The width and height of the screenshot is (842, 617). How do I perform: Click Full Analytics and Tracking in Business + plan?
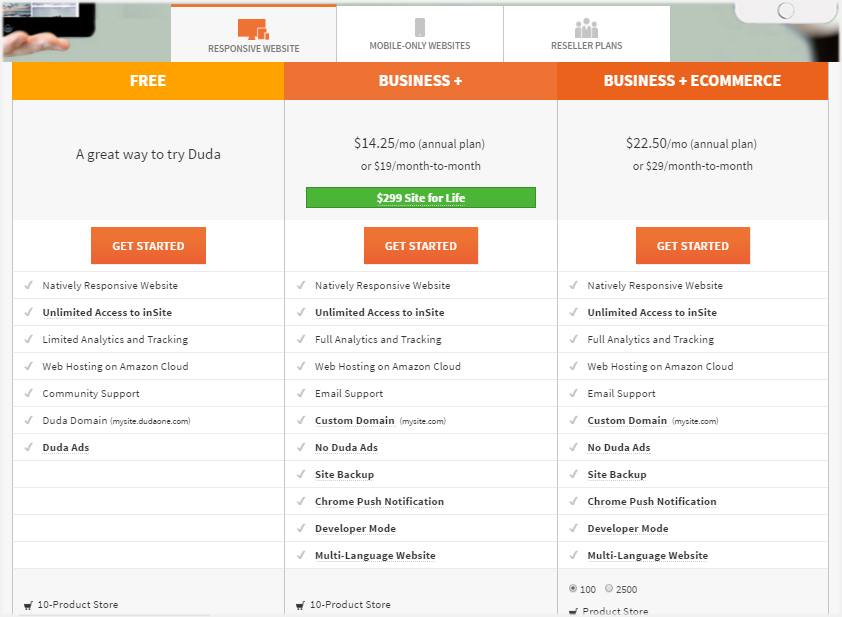[x=378, y=339]
